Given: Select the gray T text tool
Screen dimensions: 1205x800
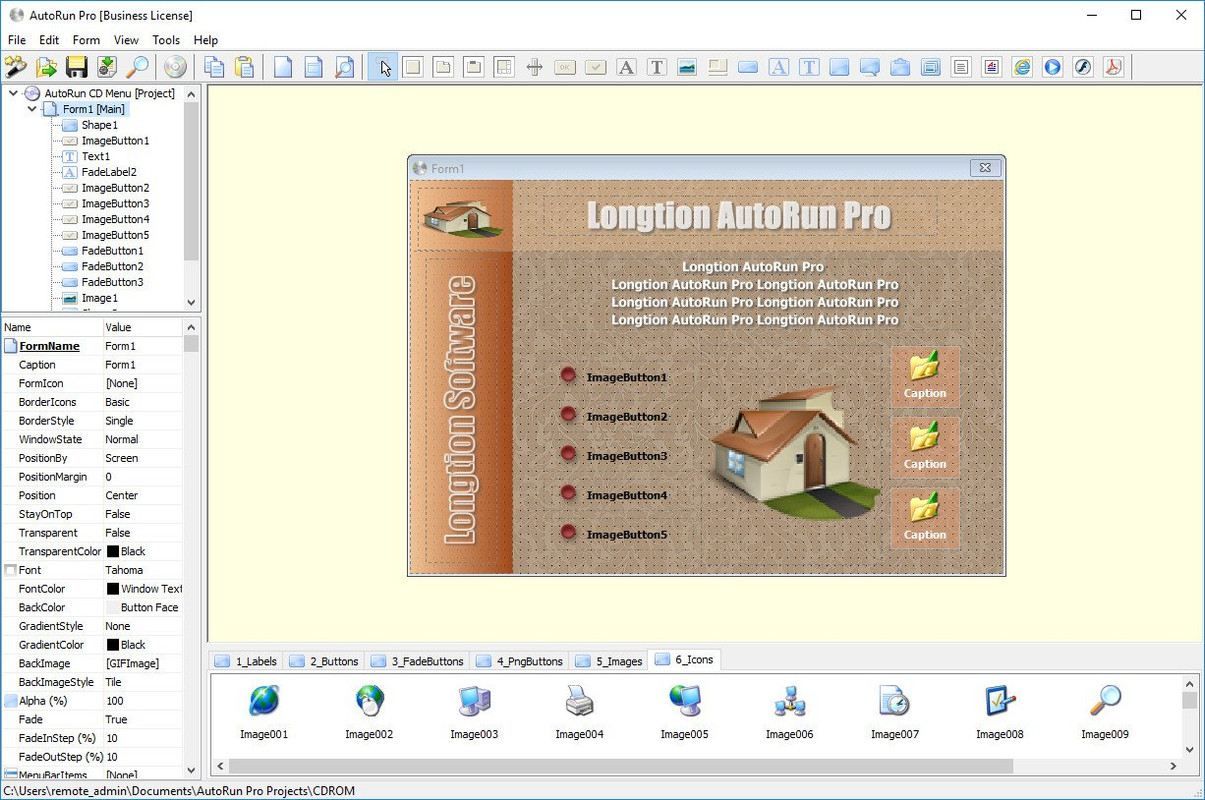Looking at the screenshot, I should tap(656, 67).
